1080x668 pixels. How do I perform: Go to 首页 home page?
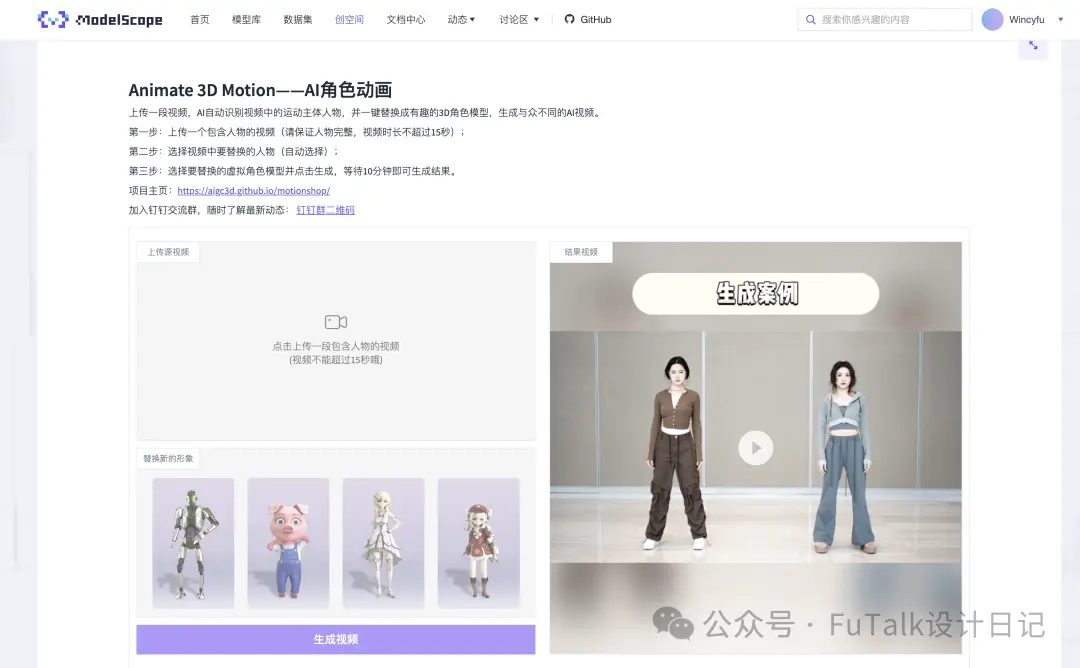coord(200,19)
